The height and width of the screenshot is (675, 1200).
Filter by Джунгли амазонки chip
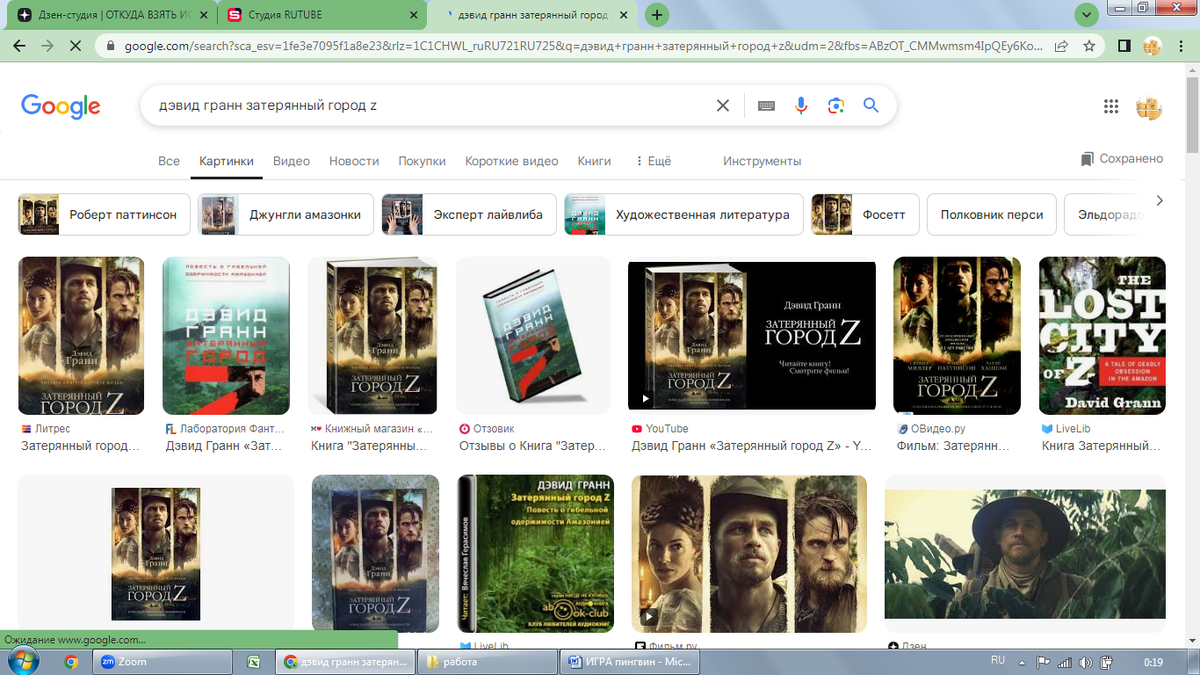(286, 214)
